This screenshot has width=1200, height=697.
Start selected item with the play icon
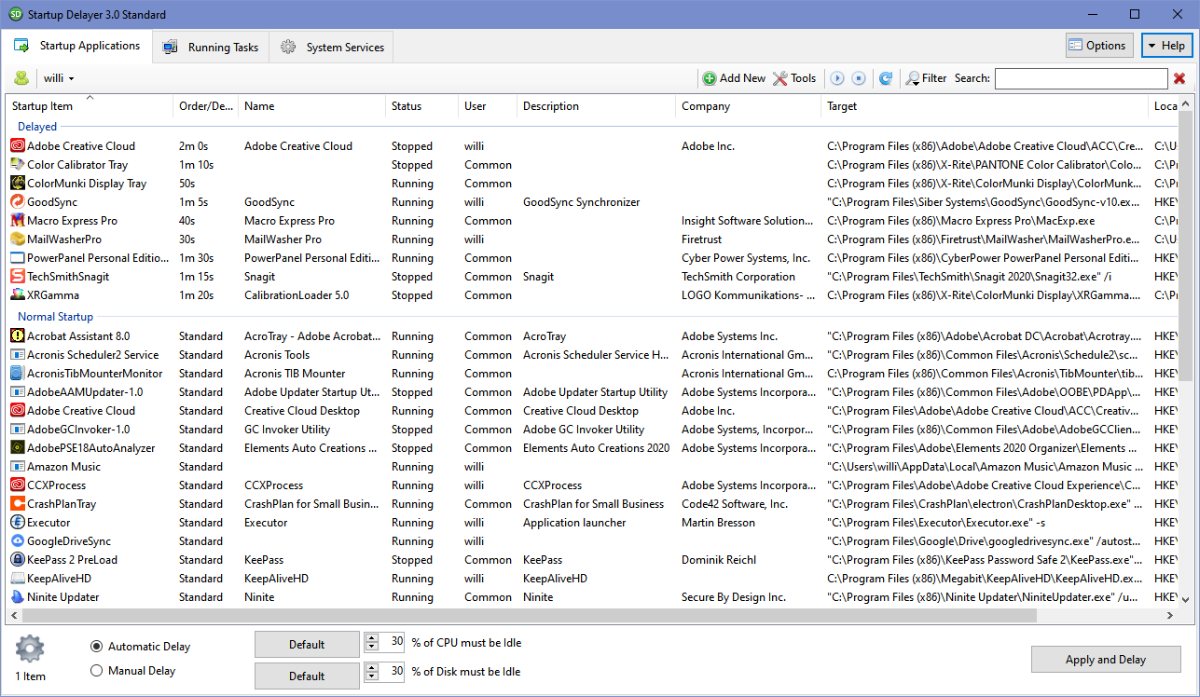click(838, 78)
